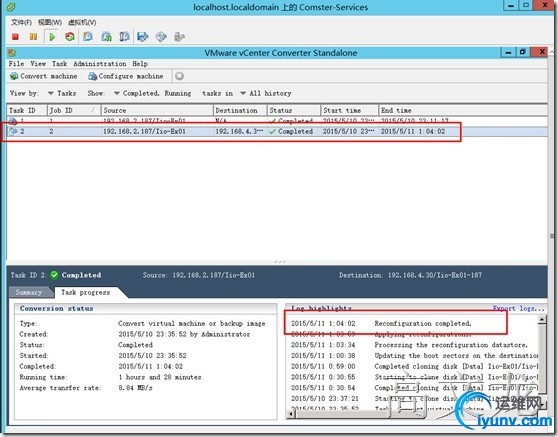
Task: Sort by the Job ID column header
Action: (74, 110)
